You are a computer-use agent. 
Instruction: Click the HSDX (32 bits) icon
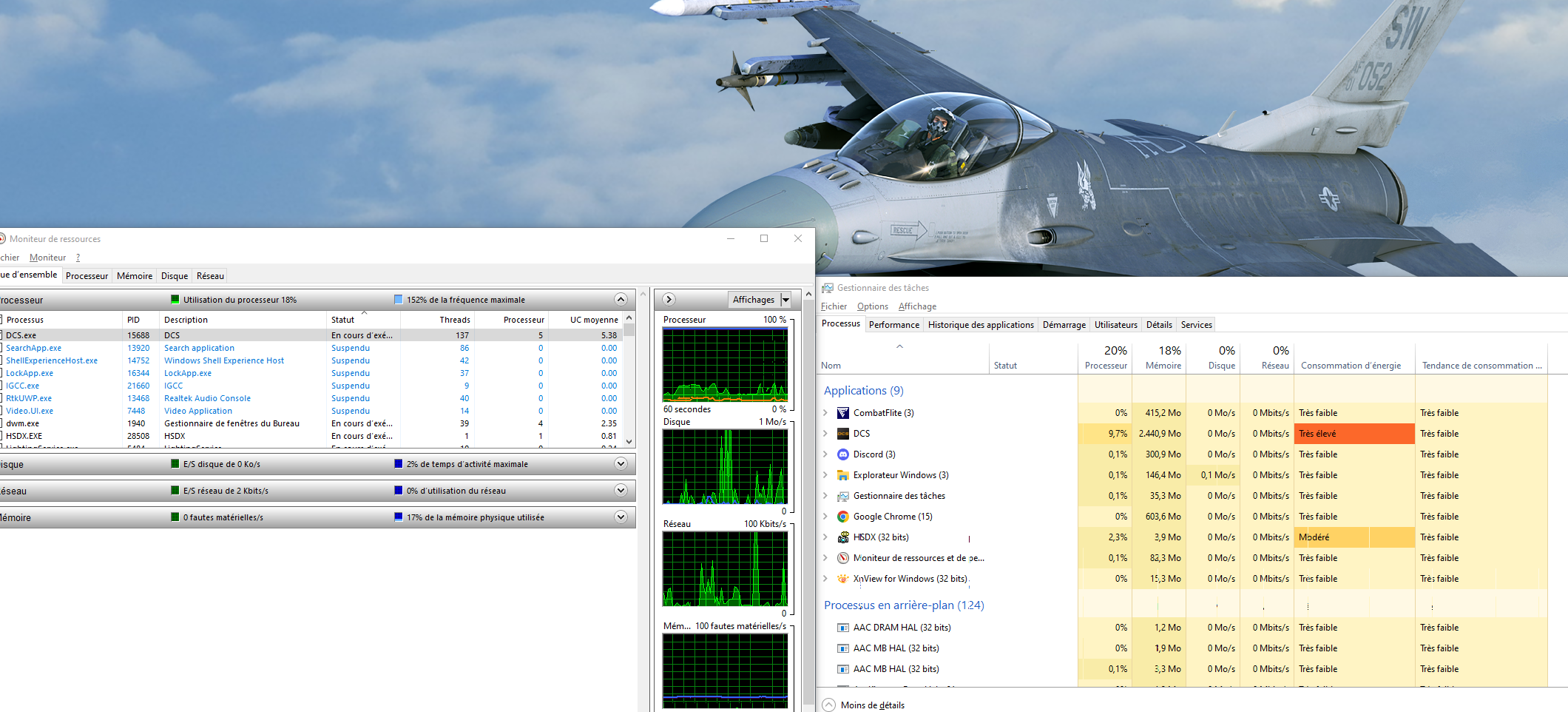point(843,537)
